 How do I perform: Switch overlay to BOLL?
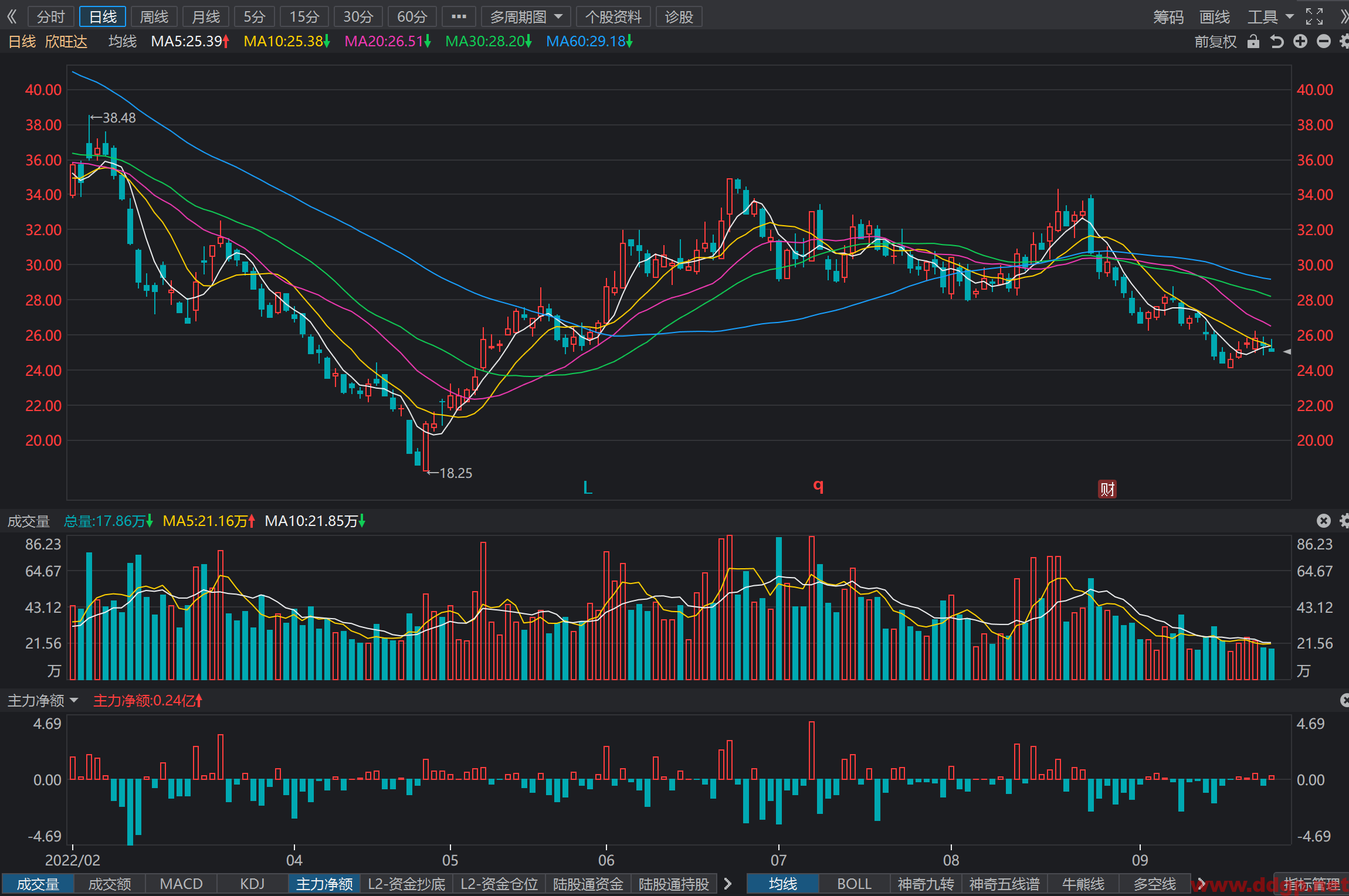click(x=855, y=884)
